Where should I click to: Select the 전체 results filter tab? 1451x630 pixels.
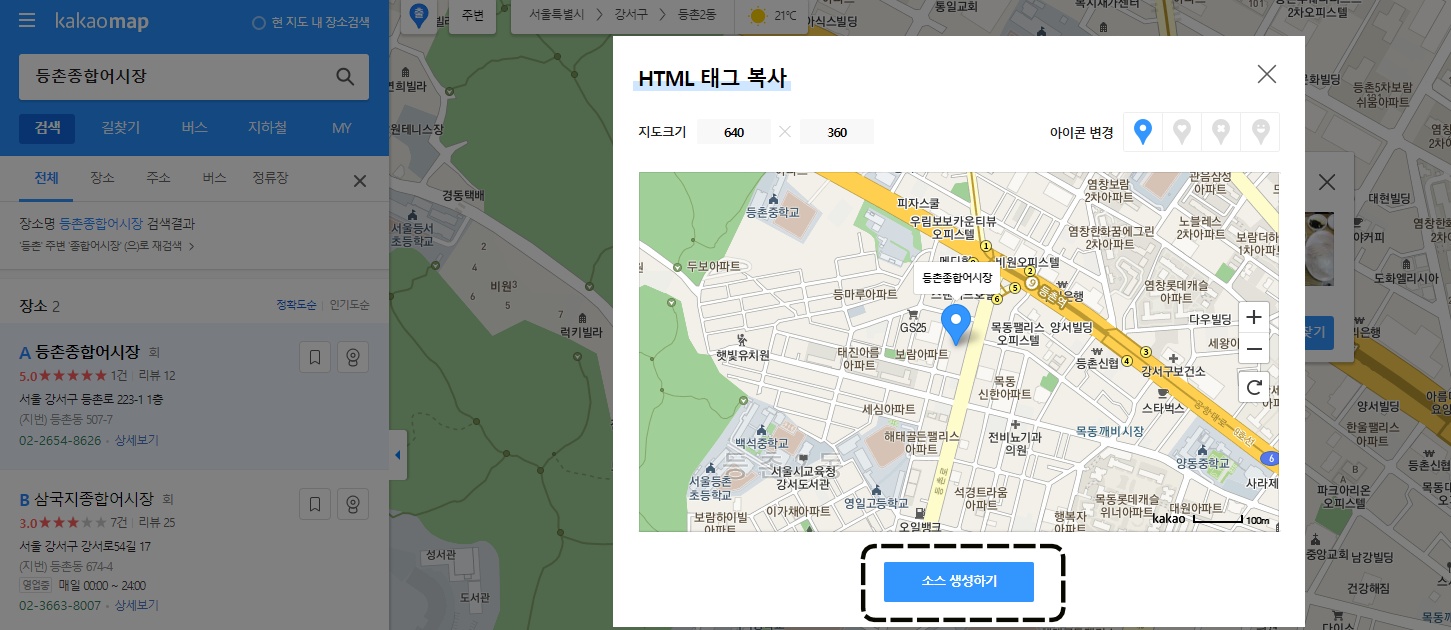[x=47, y=178]
